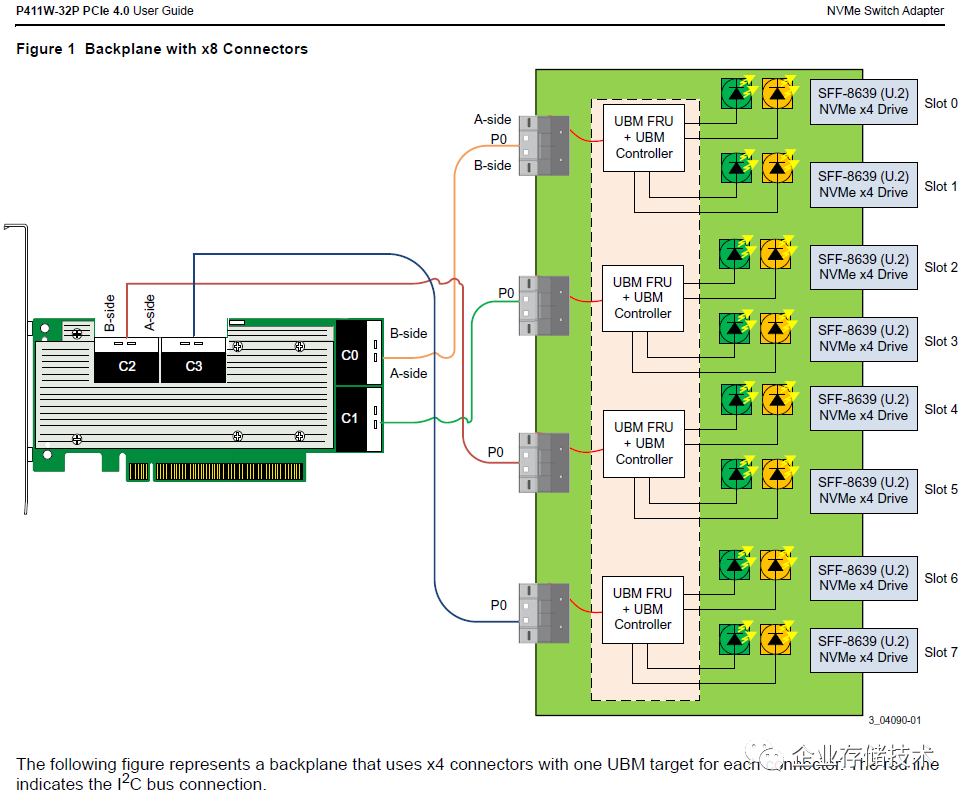The height and width of the screenshot is (799, 966).
Task: Click the amber LED icon beside Slot 0
Action: pos(777,94)
